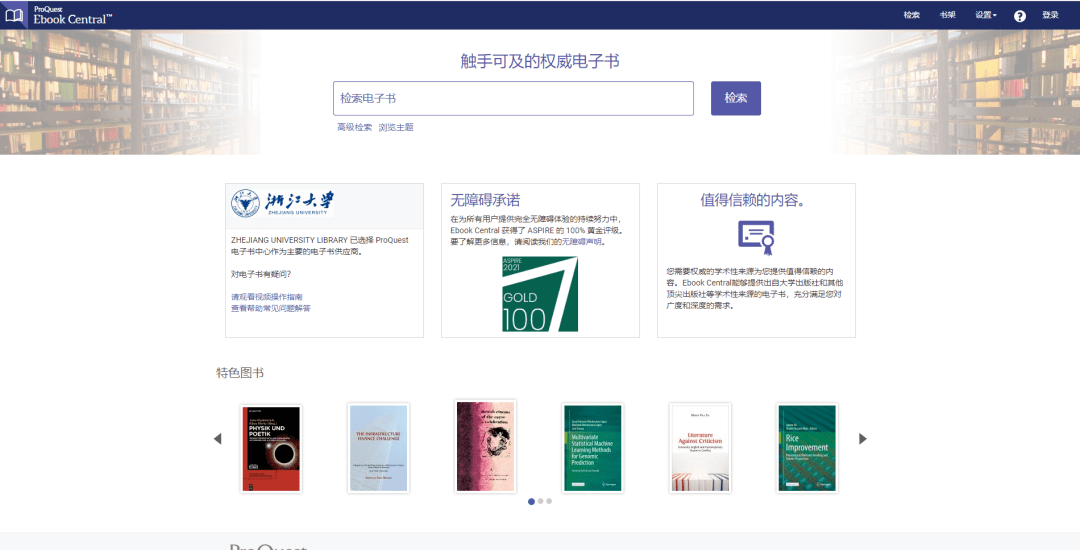This screenshot has width=1080, height=550.
Task: Open the help question mark icon
Action: 1019,16
